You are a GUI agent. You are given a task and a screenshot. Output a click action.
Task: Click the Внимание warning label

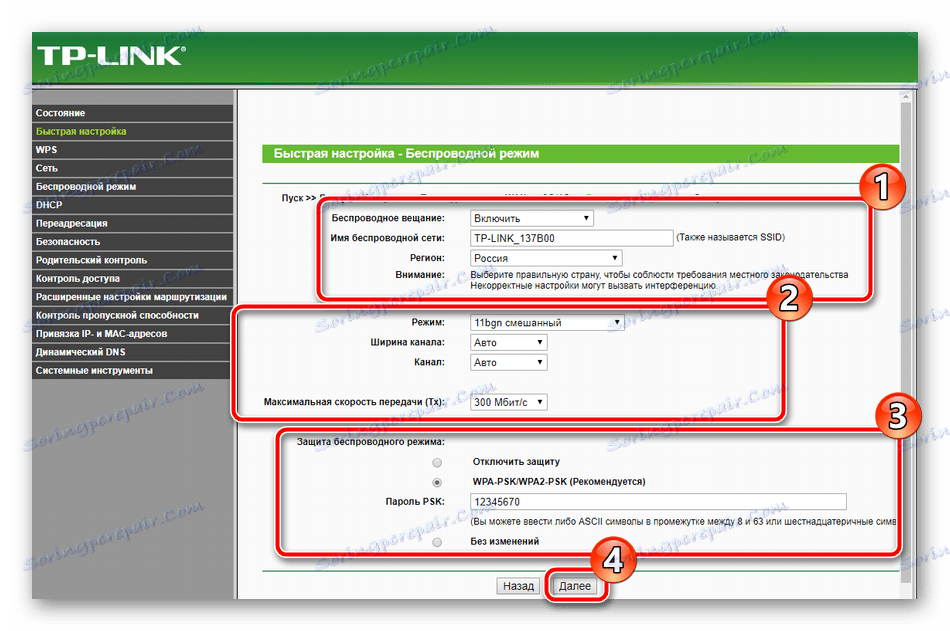(419, 275)
